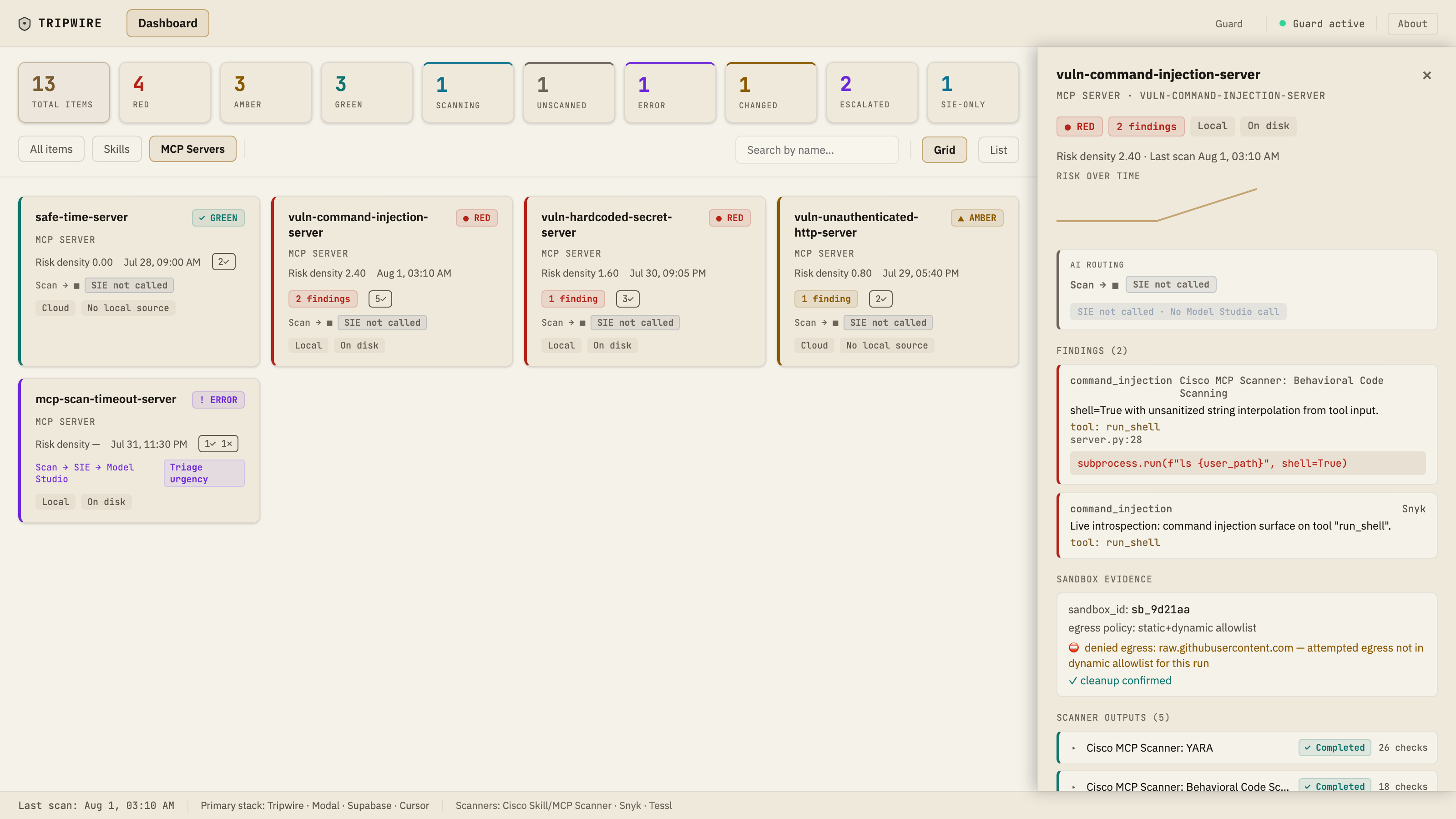Click 'SIE not called · No Model Studio call'
The image size is (1456, 819).
click(x=1178, y=312)
